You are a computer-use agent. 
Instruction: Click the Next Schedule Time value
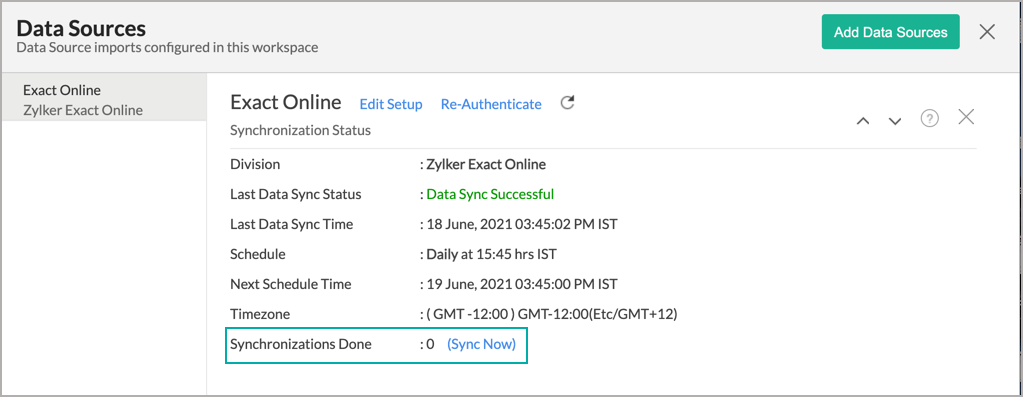point(522,284)
